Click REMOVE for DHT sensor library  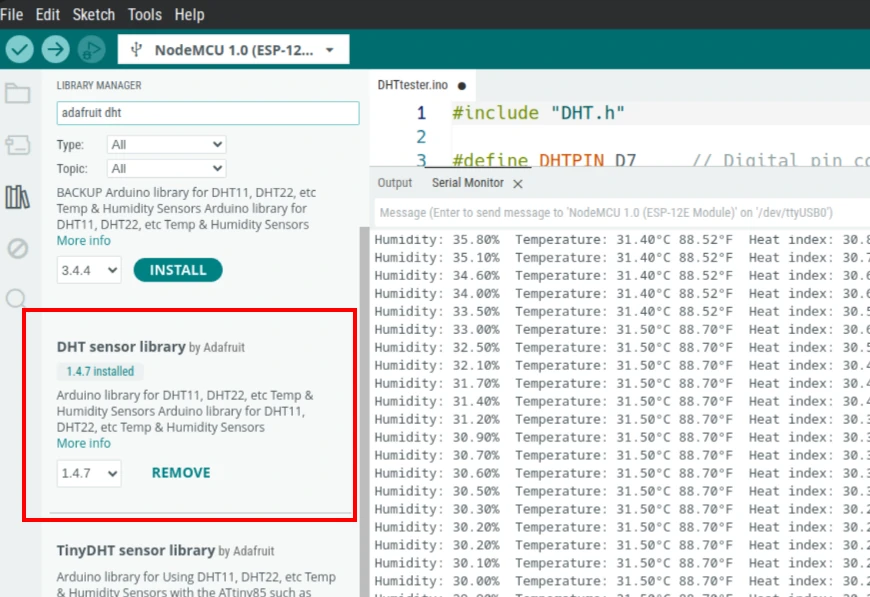[x=181, y=473]
